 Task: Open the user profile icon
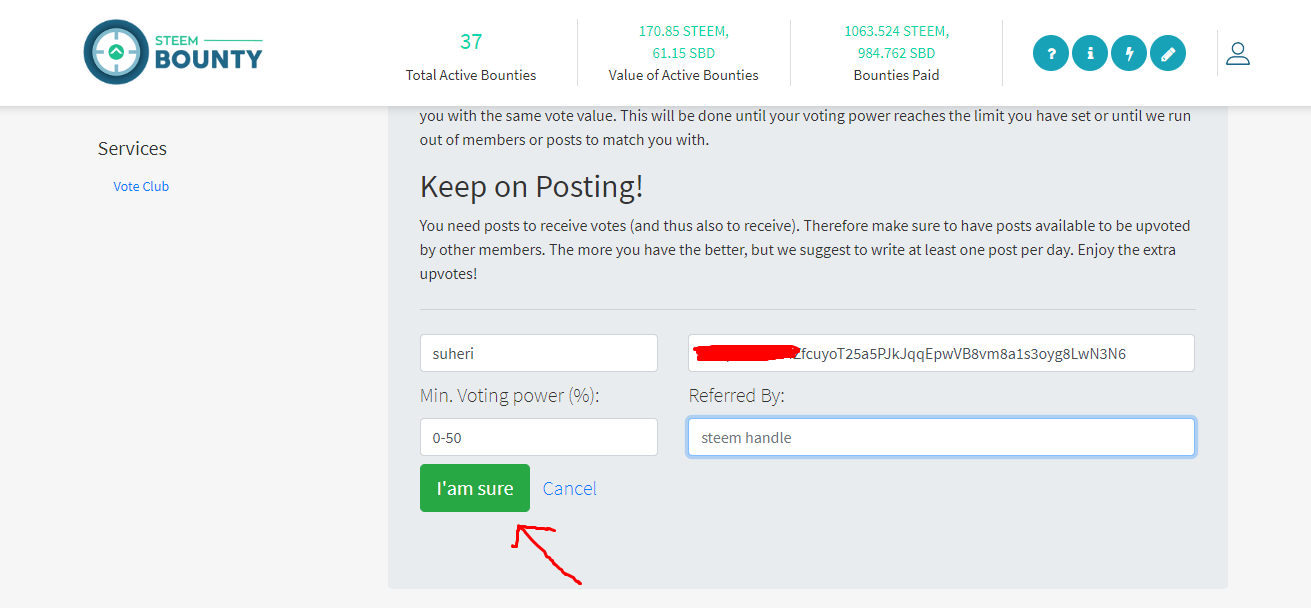pyautogui.click(x=1238, y=53)
